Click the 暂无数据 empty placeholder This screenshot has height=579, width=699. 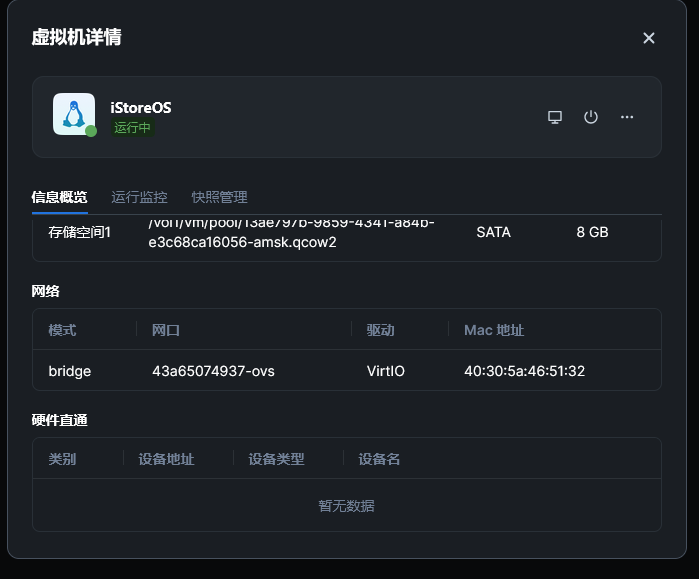[x=346, y=506]
